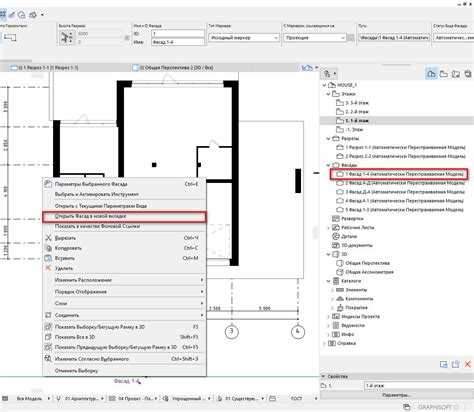Collapse the Свойства properties section
474x412 pixels.
coord(323,376)
